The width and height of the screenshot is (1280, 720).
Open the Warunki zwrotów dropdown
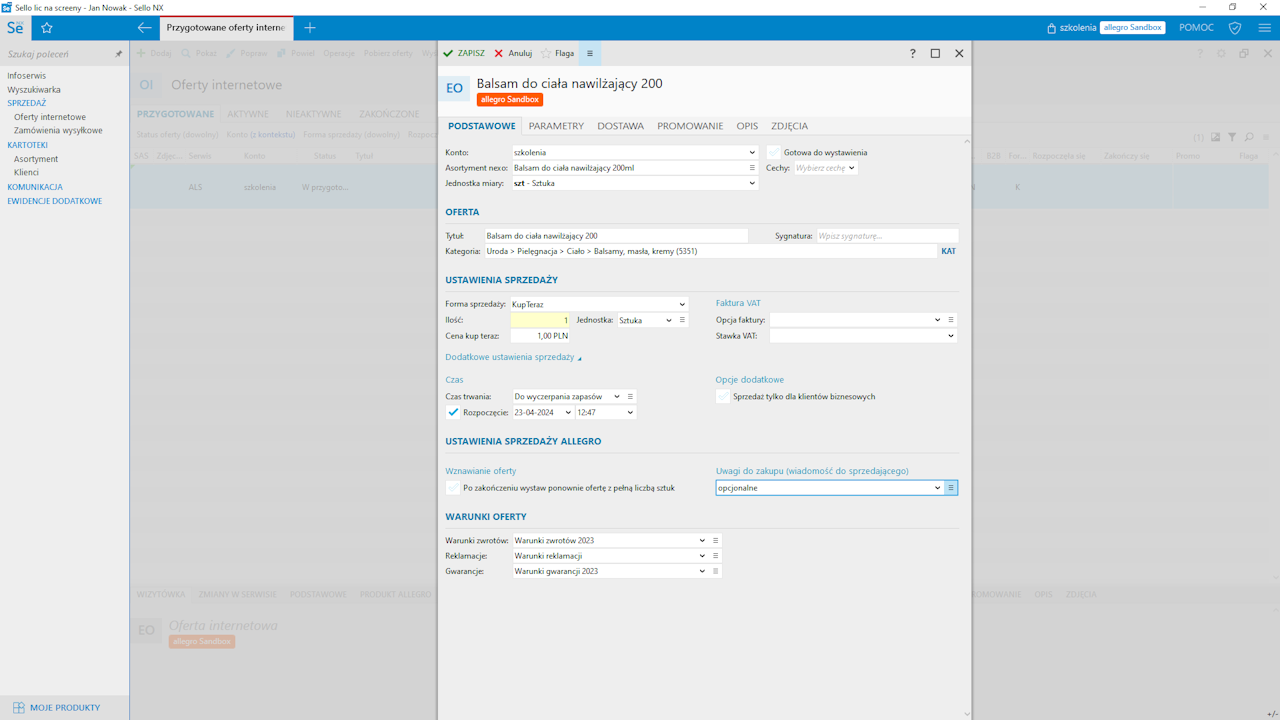click(702, 540)
